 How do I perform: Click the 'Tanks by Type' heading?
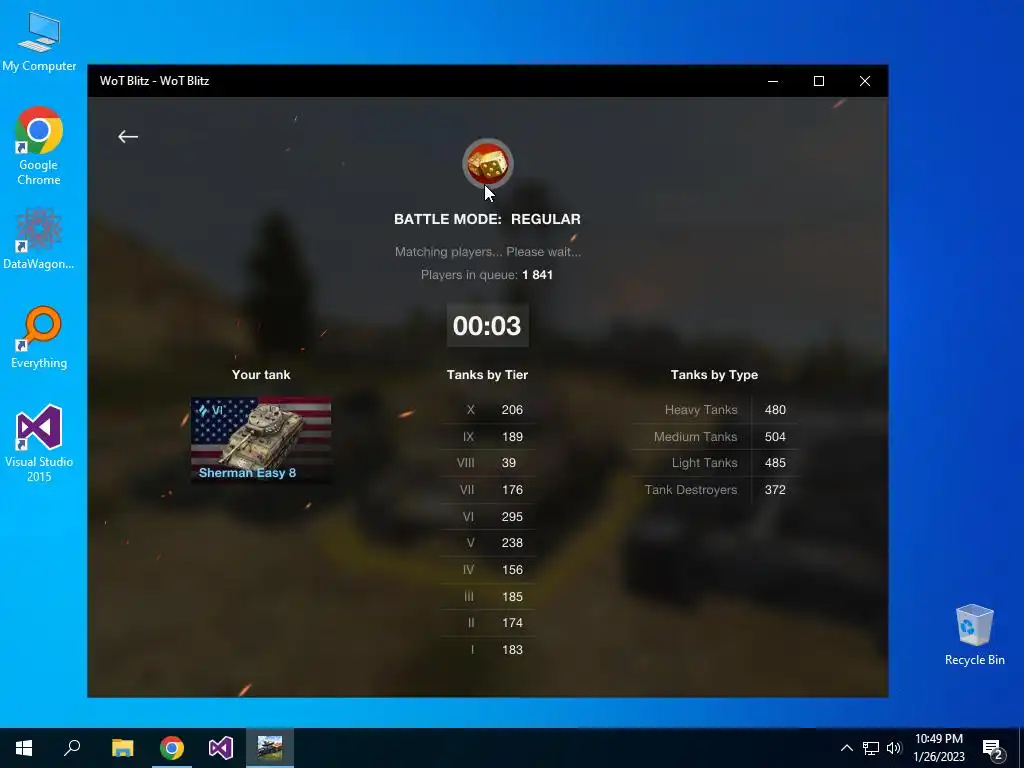pyautogui.click(x=714, y=375)
